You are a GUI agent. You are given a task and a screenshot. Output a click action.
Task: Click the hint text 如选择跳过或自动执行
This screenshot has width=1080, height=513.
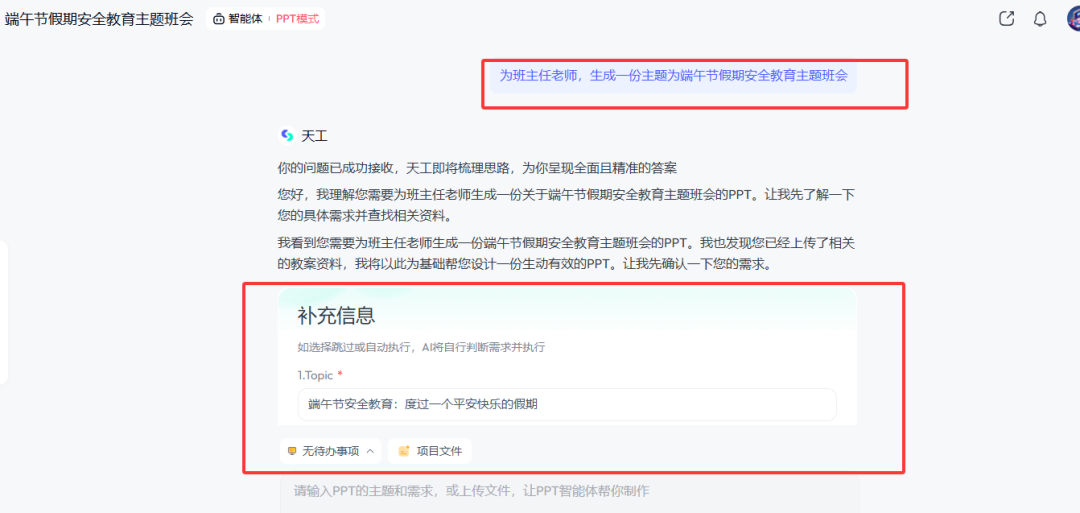point(421,348)
